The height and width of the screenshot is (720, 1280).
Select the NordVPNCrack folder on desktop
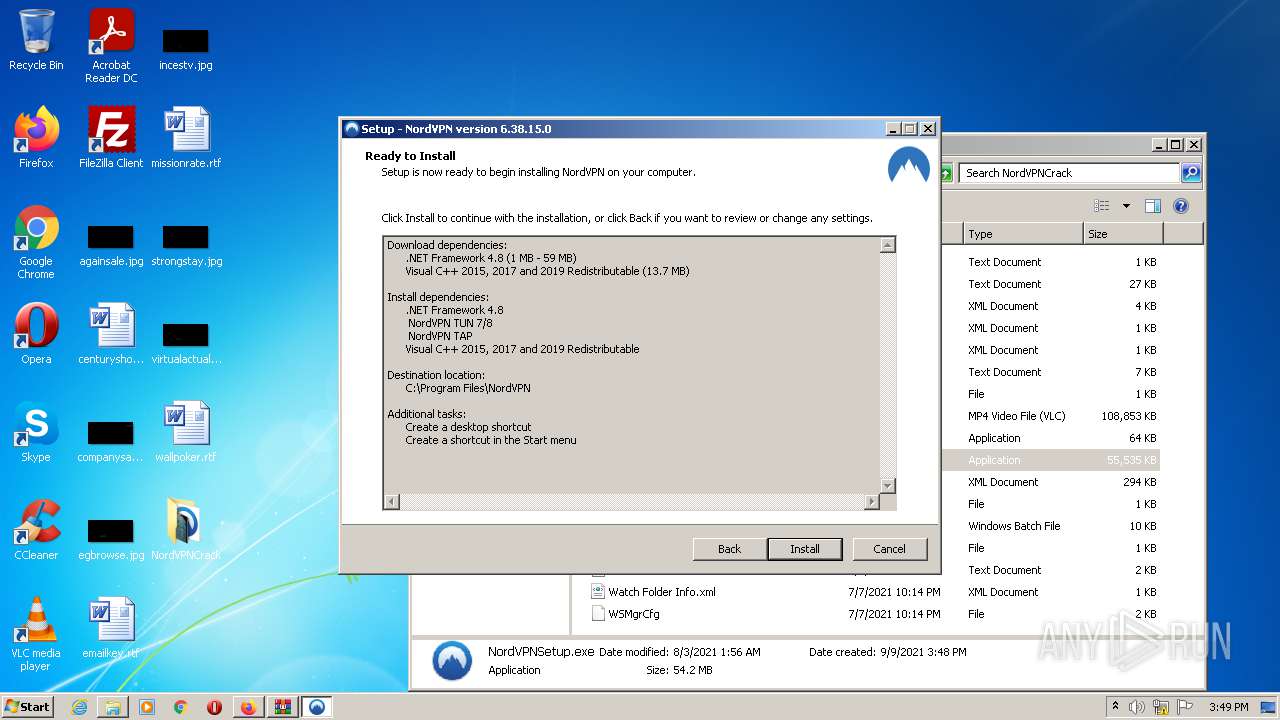point(186,530)
